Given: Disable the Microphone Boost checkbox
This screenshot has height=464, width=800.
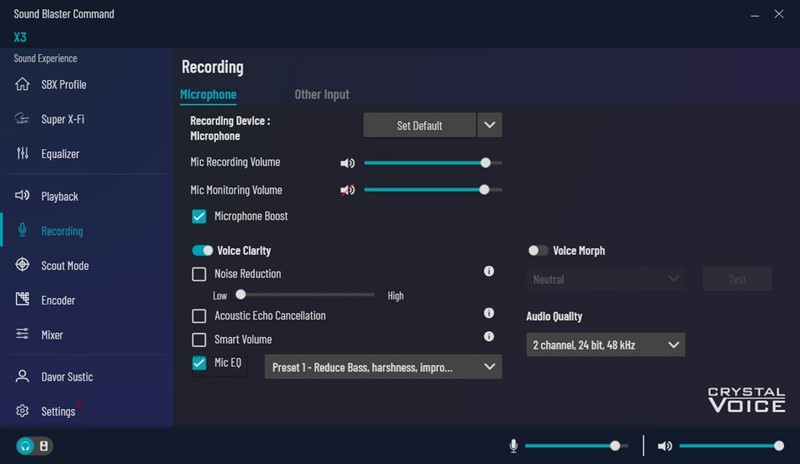Looking at the screenshot, I should click(199, 216).
